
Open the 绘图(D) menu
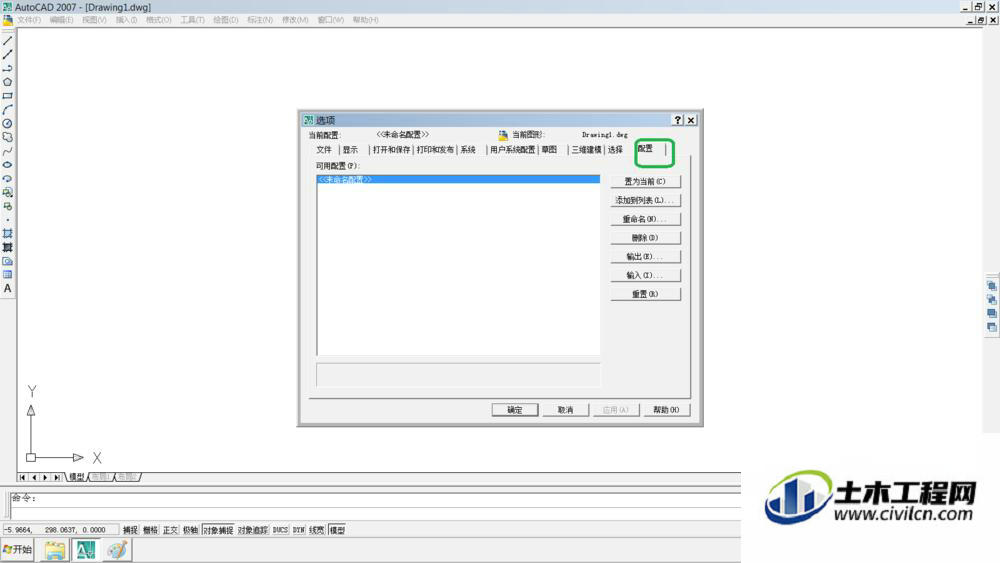click(x=225, y=20)
